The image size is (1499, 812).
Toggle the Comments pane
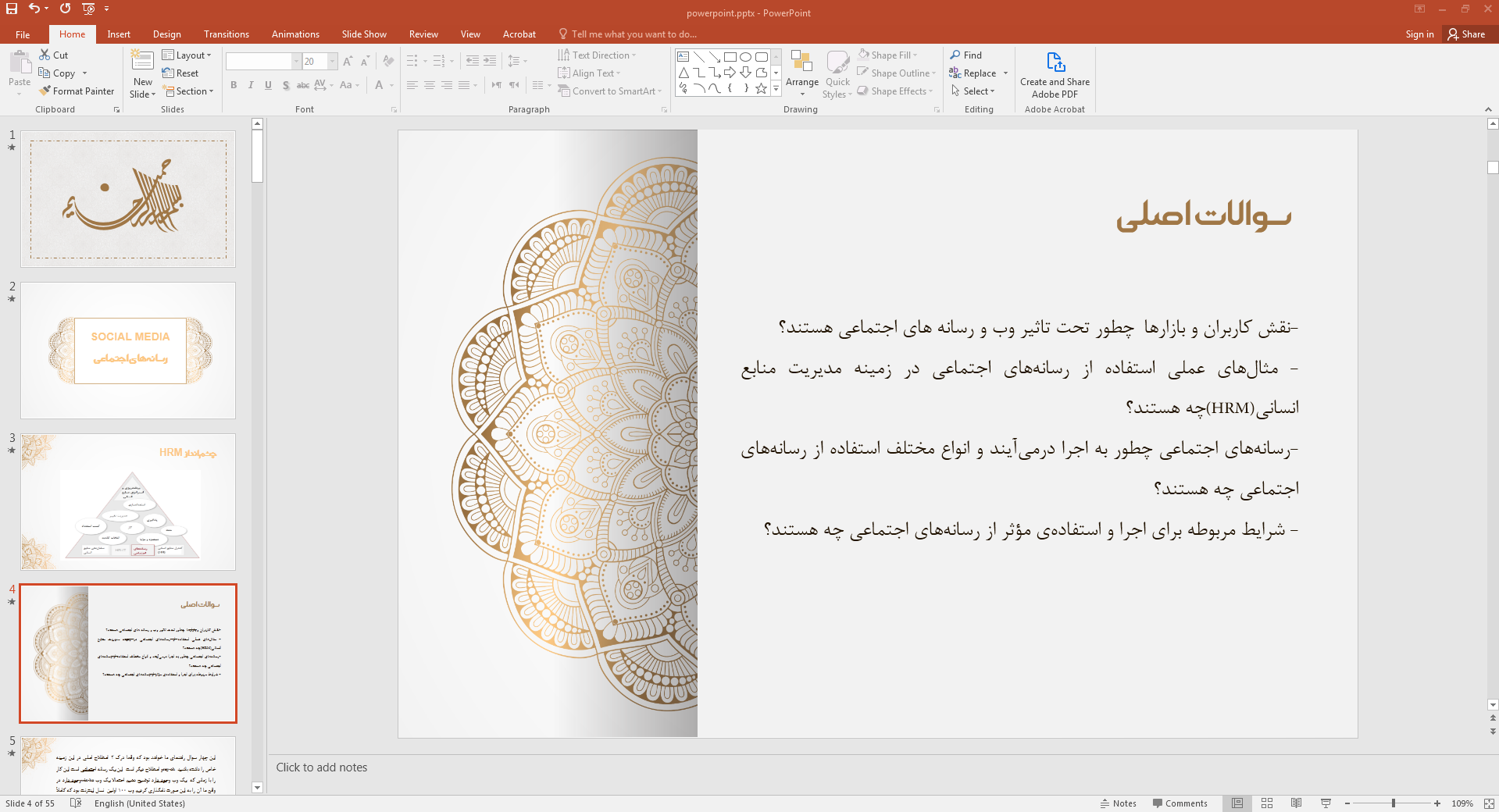(1180, 803)
